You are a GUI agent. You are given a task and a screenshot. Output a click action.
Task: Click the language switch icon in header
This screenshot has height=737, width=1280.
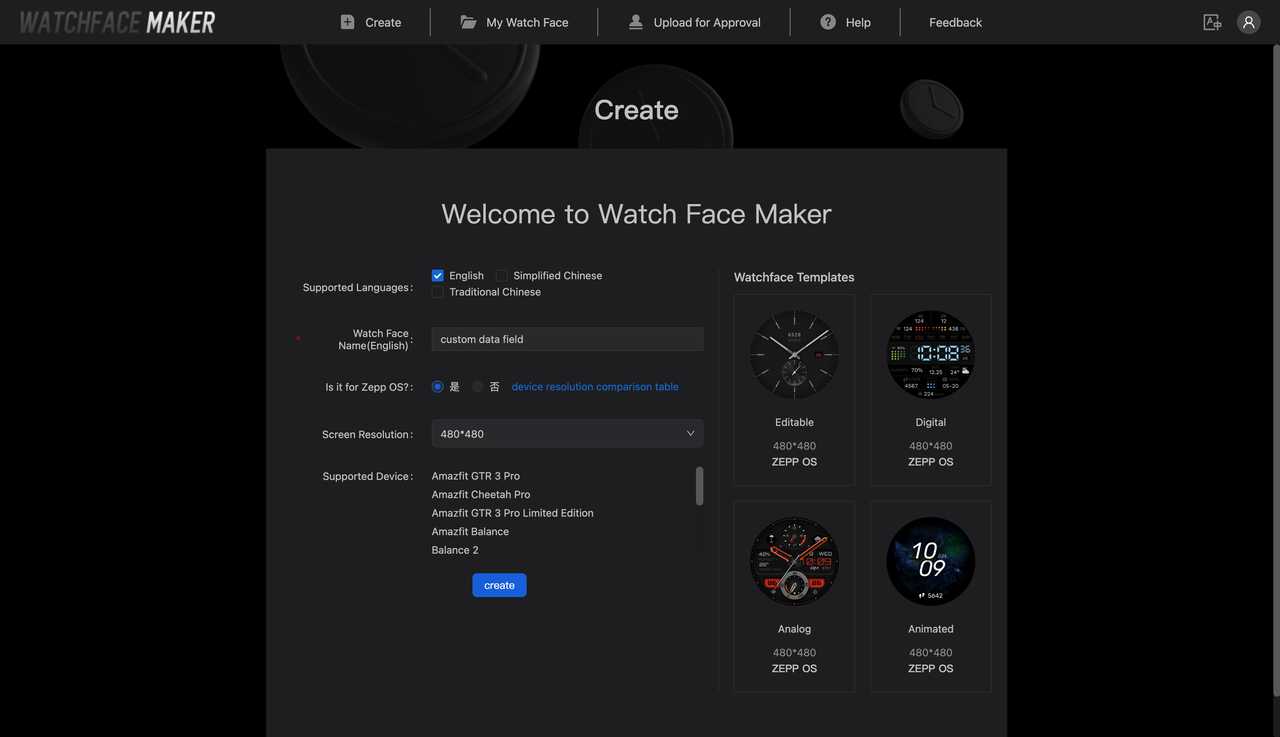tap(1212, 22)
